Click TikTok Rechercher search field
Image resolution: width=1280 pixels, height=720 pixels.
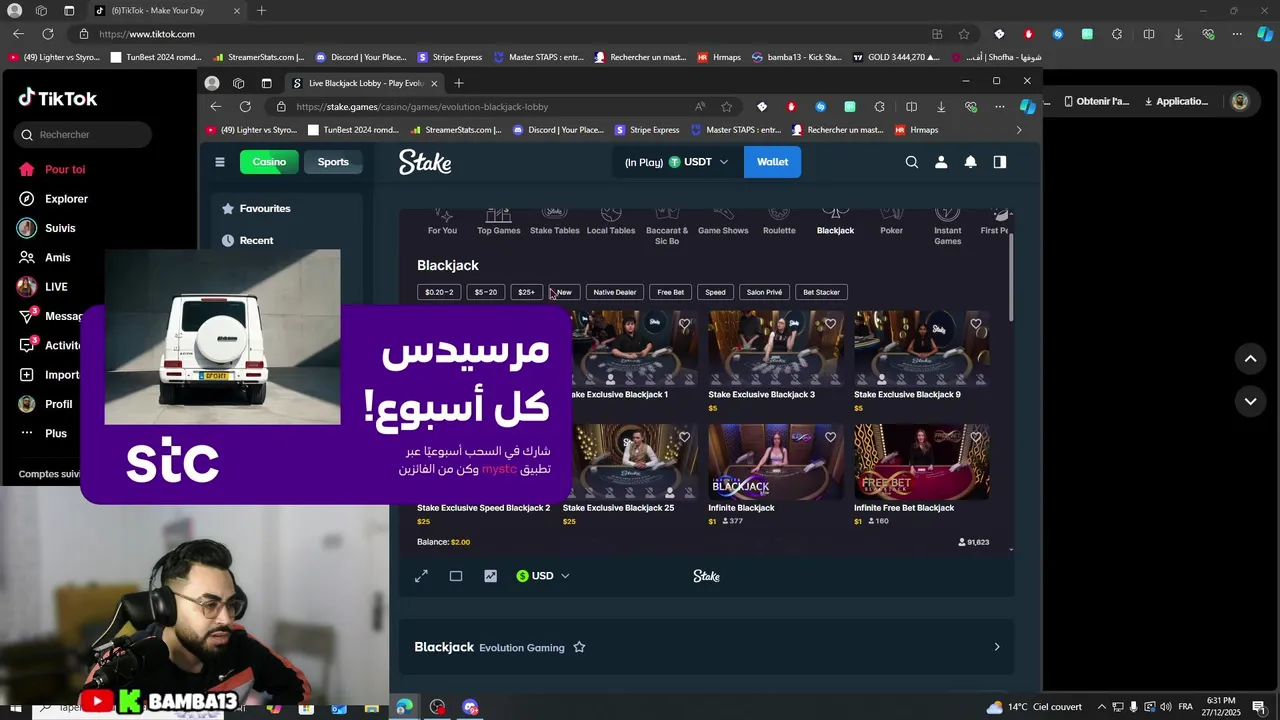[x=83, y=134]
